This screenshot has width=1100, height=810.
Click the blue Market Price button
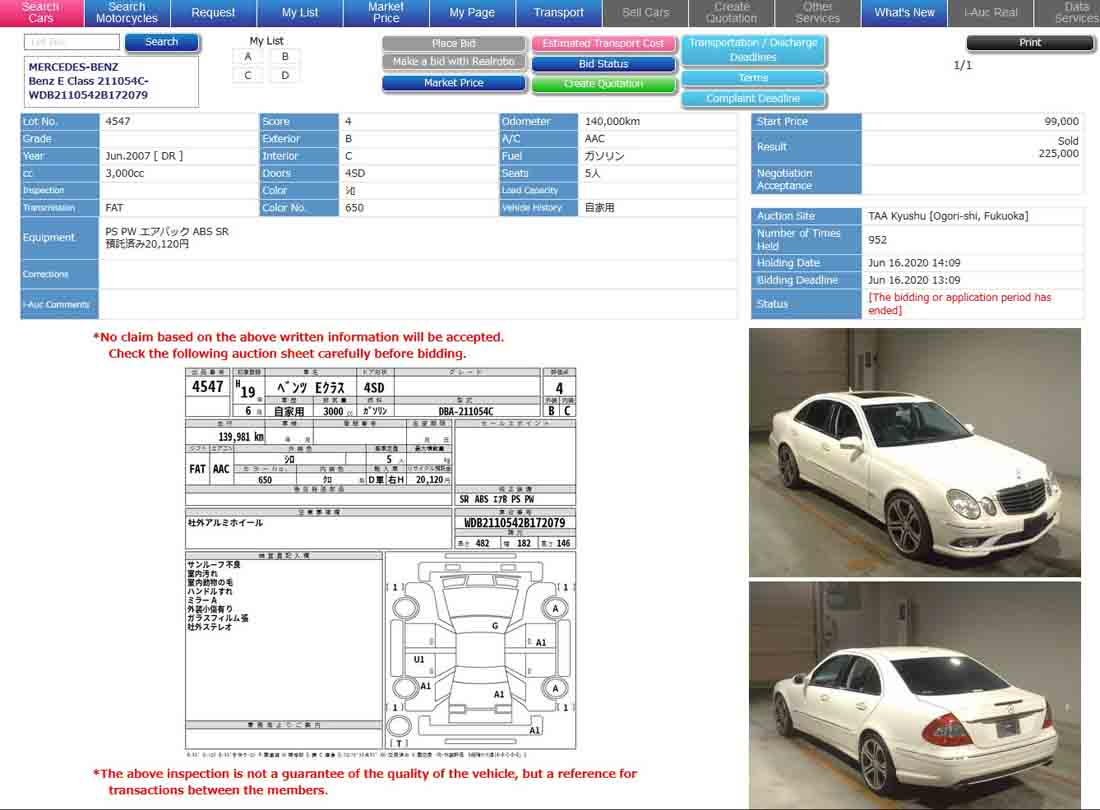pyautogui.click(x=454, y=83)
